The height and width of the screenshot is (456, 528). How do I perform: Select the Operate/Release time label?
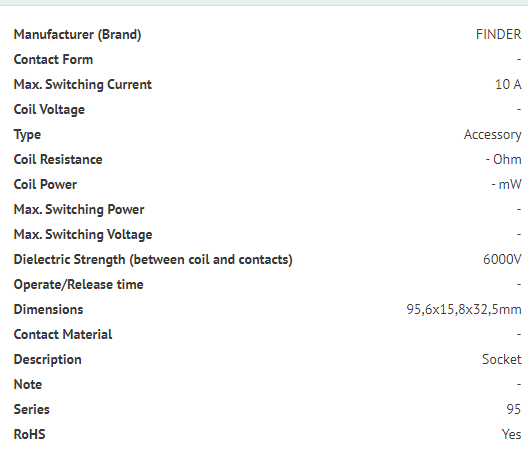[78, 285]
